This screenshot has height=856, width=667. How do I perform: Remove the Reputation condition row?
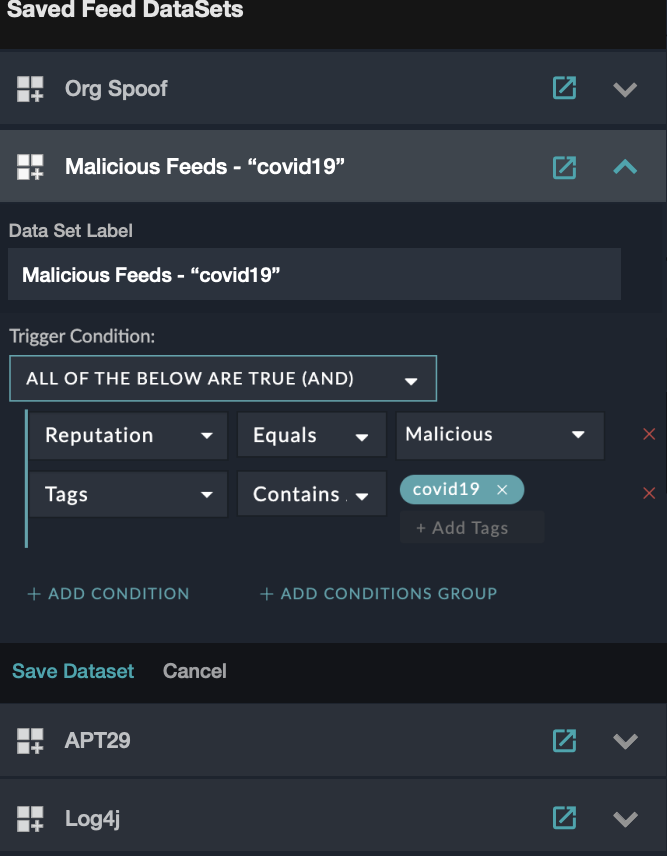649,435
